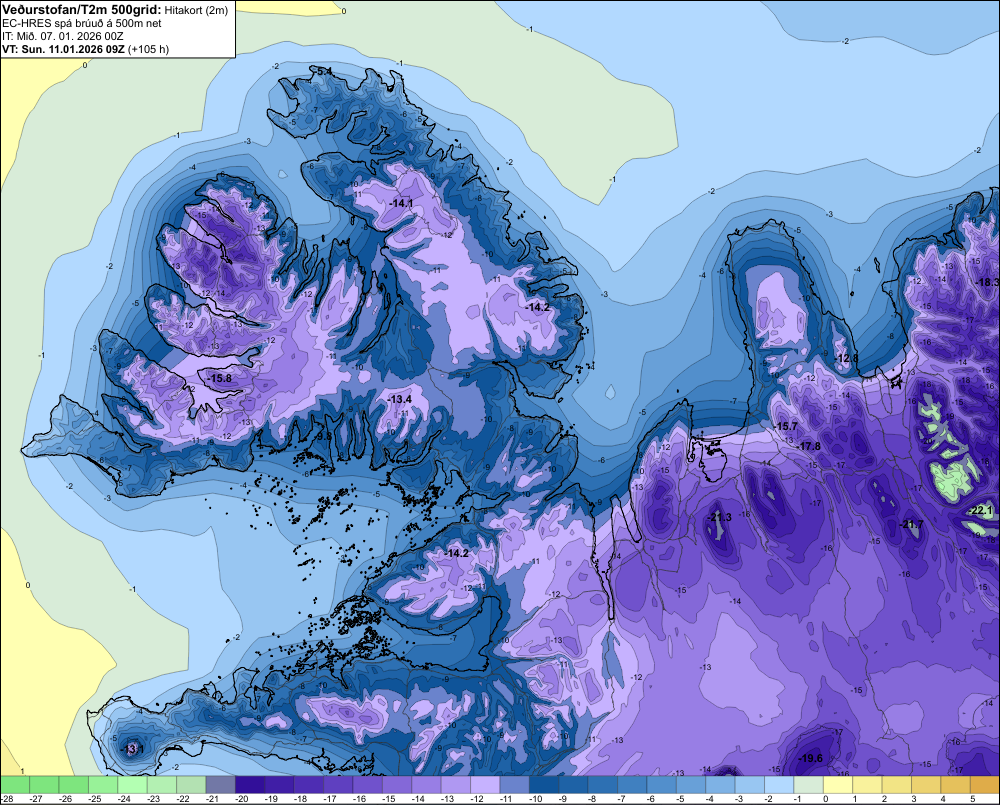Click the legend swatch above the -4 label
This screenshot has height=805, width=1000.
coord(720,785)
